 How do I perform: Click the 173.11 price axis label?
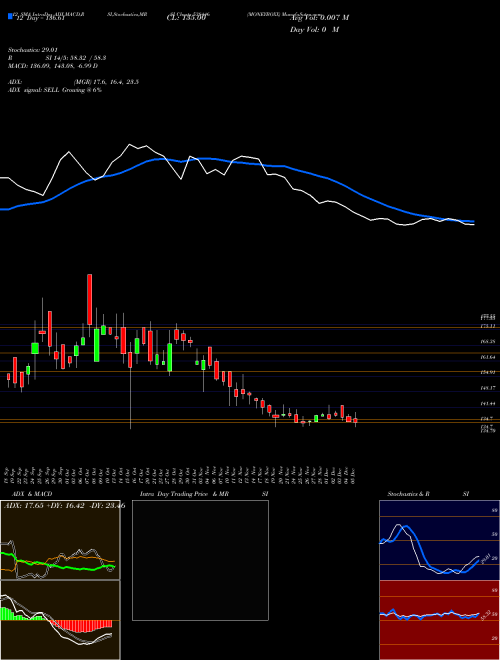487,327
